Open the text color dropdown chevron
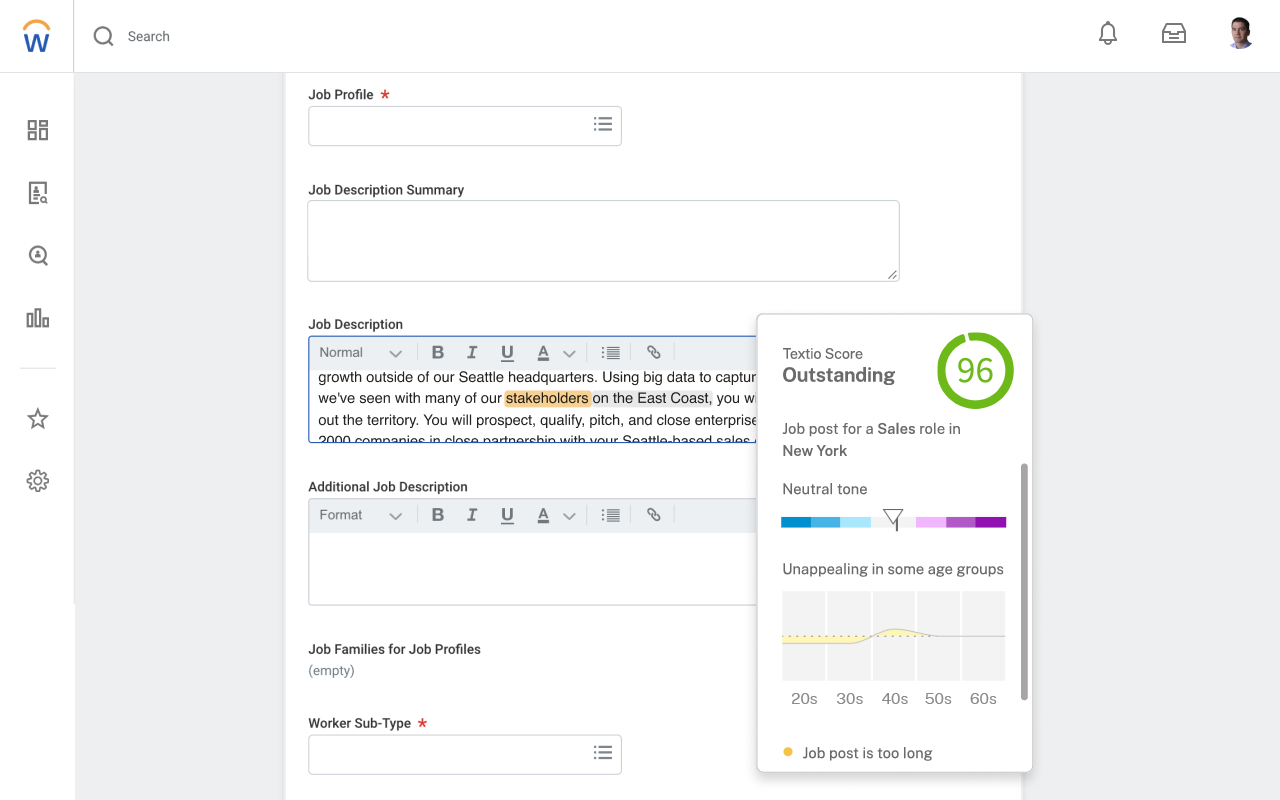 (x=568, y=352)
